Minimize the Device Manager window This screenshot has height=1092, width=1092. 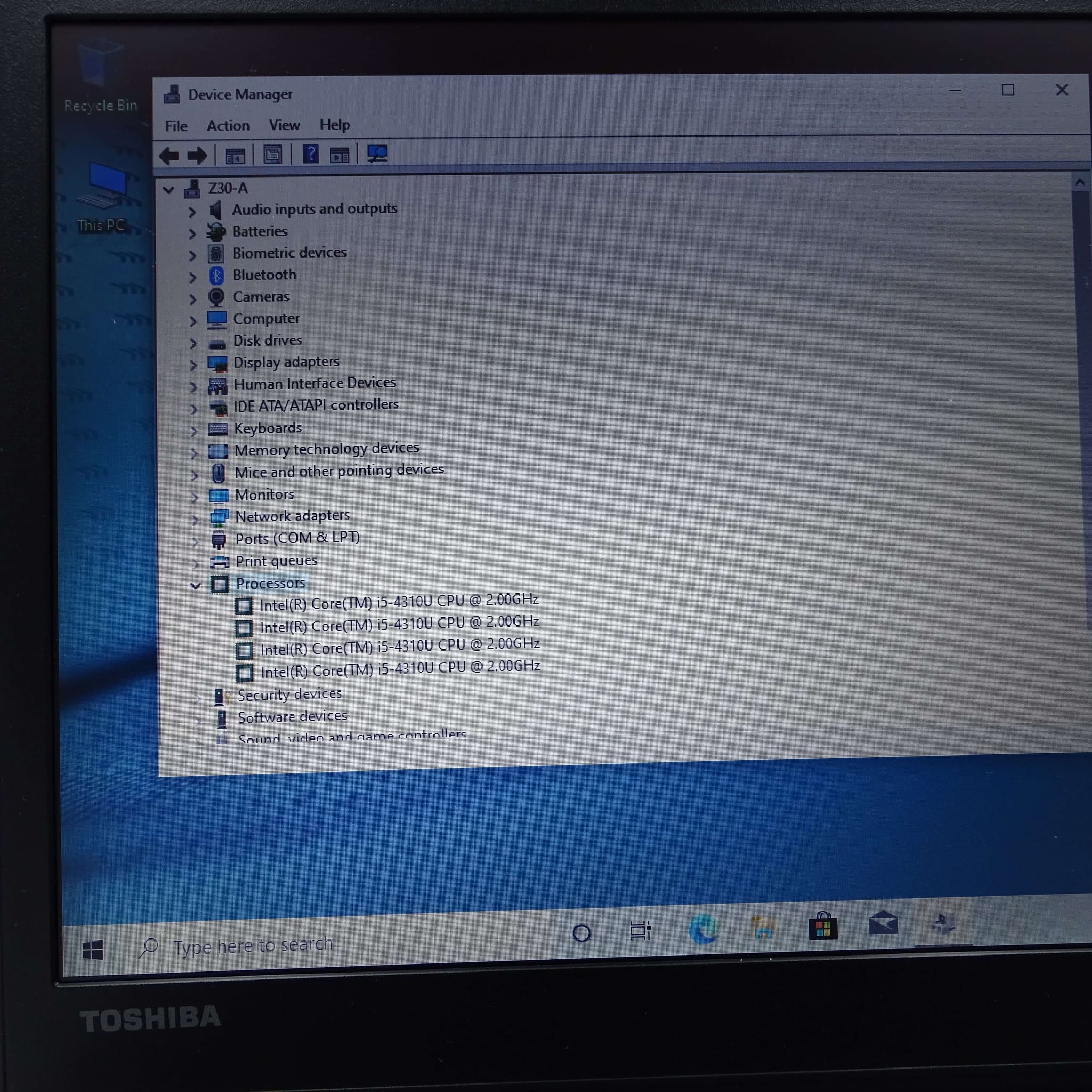[955, 91]
